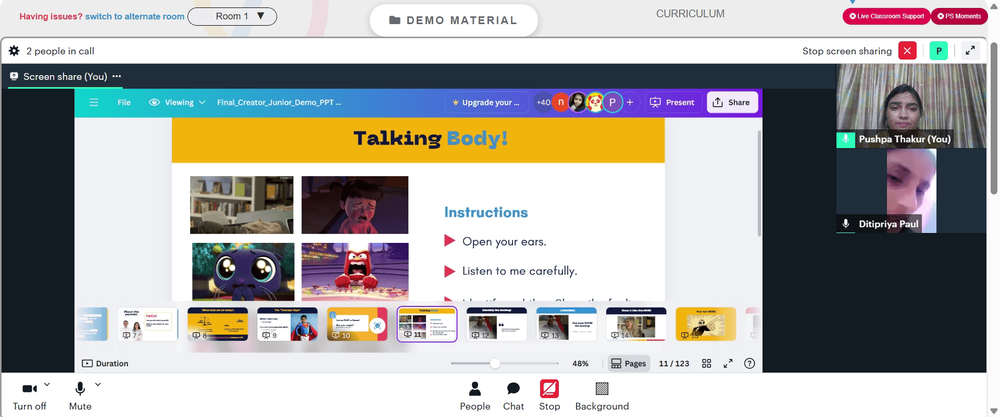Open the green P profile avatar
The image size is (1000, 417).
pyautogui.click(x=938, y=51)
